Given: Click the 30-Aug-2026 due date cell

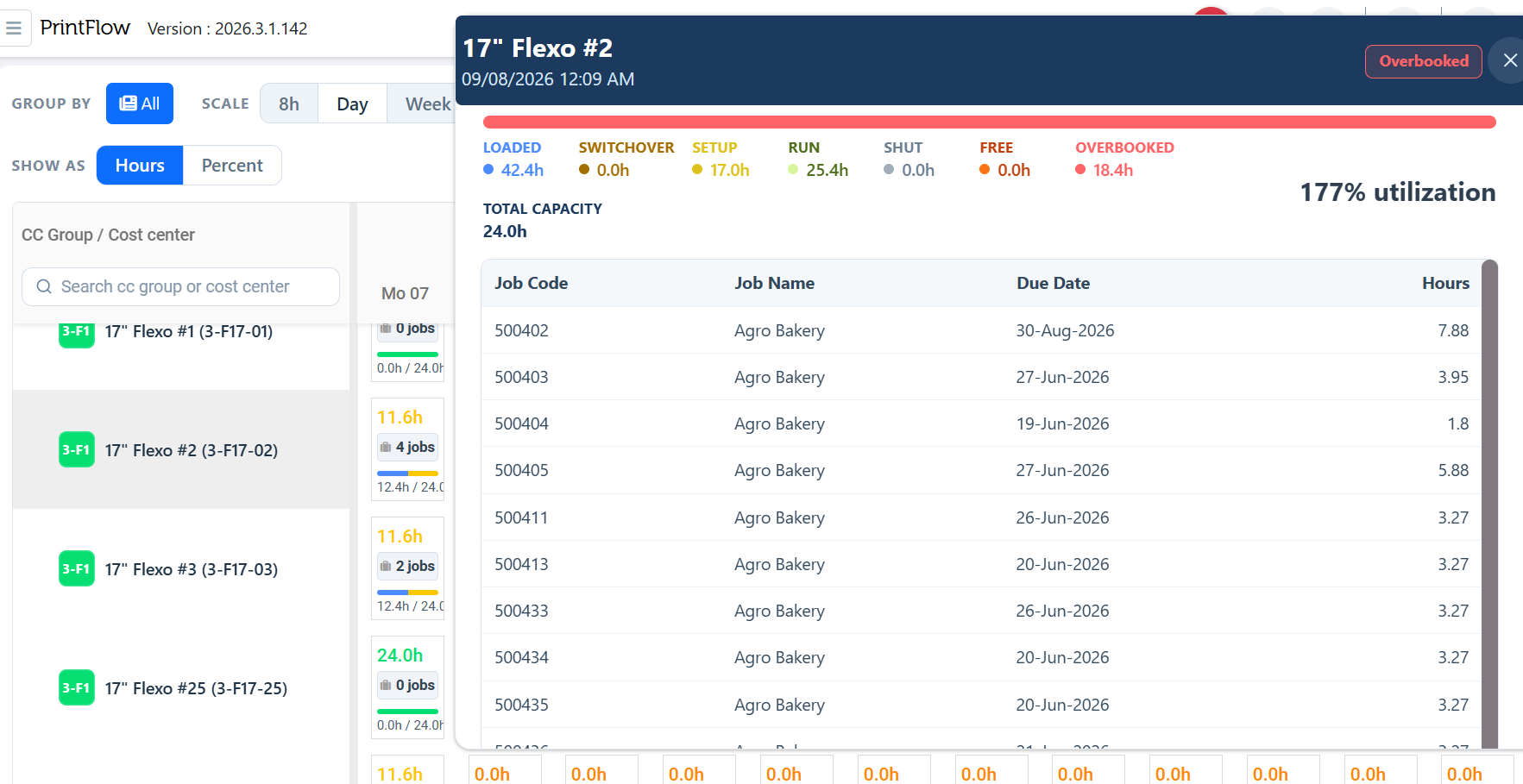Looking at the screenshot, I should coord(1065,330).
